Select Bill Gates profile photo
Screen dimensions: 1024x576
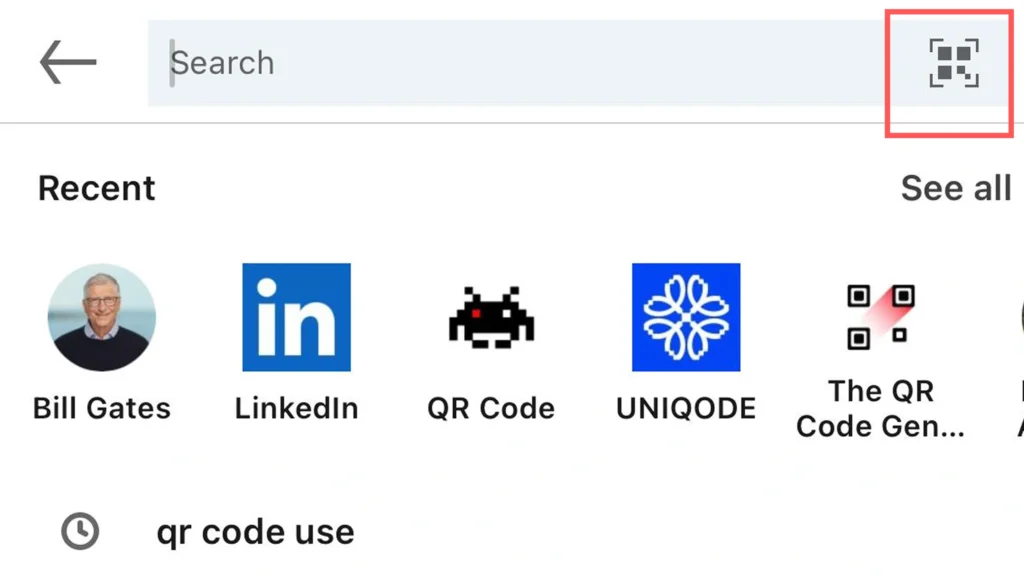101,317
